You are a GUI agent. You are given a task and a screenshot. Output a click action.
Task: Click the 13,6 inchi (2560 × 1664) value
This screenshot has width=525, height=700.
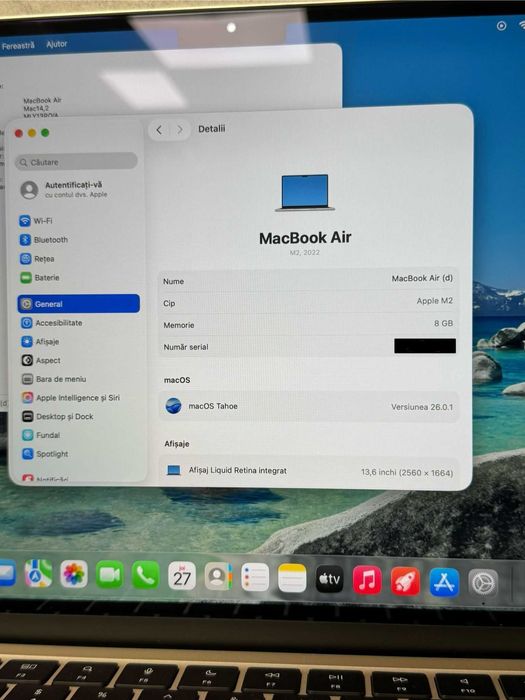click(x=407, y=472)
